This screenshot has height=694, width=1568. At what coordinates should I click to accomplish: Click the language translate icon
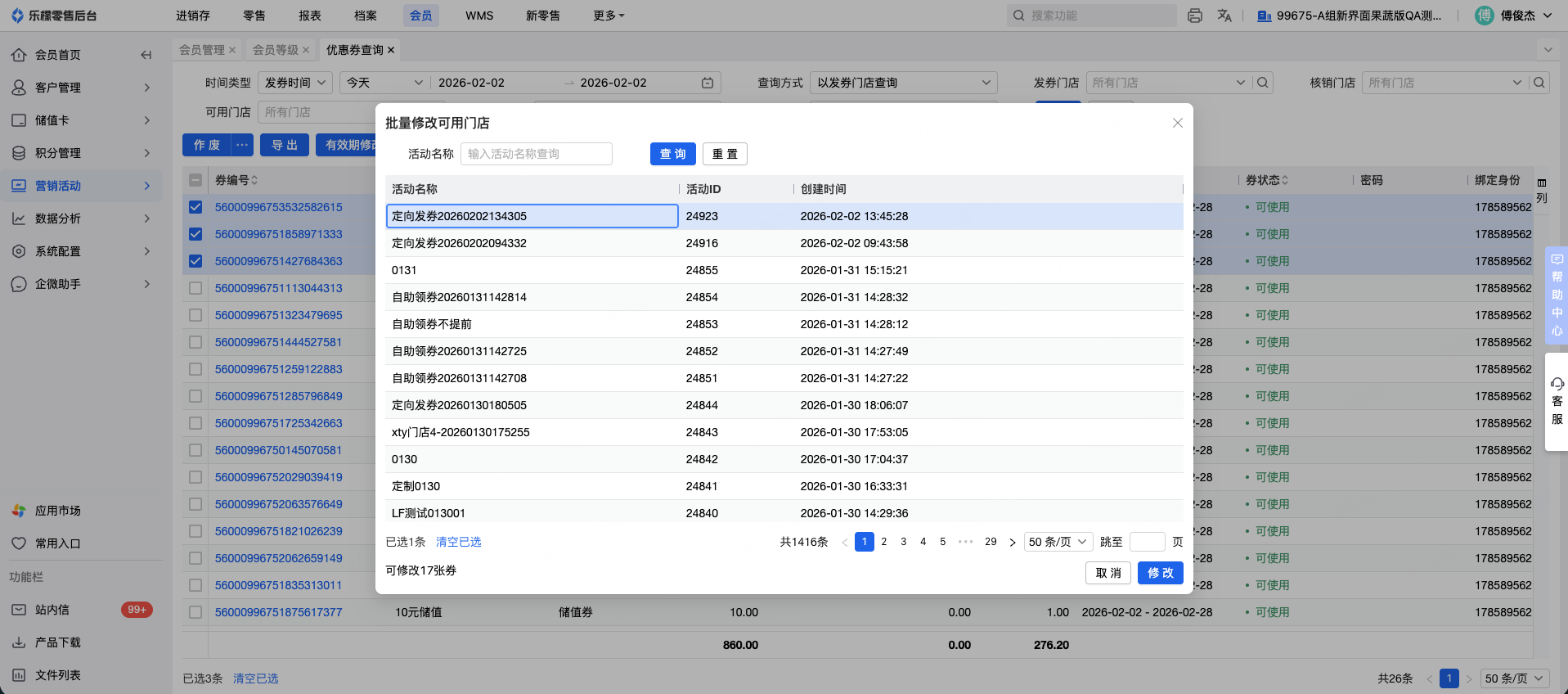tap(1224, 16)
